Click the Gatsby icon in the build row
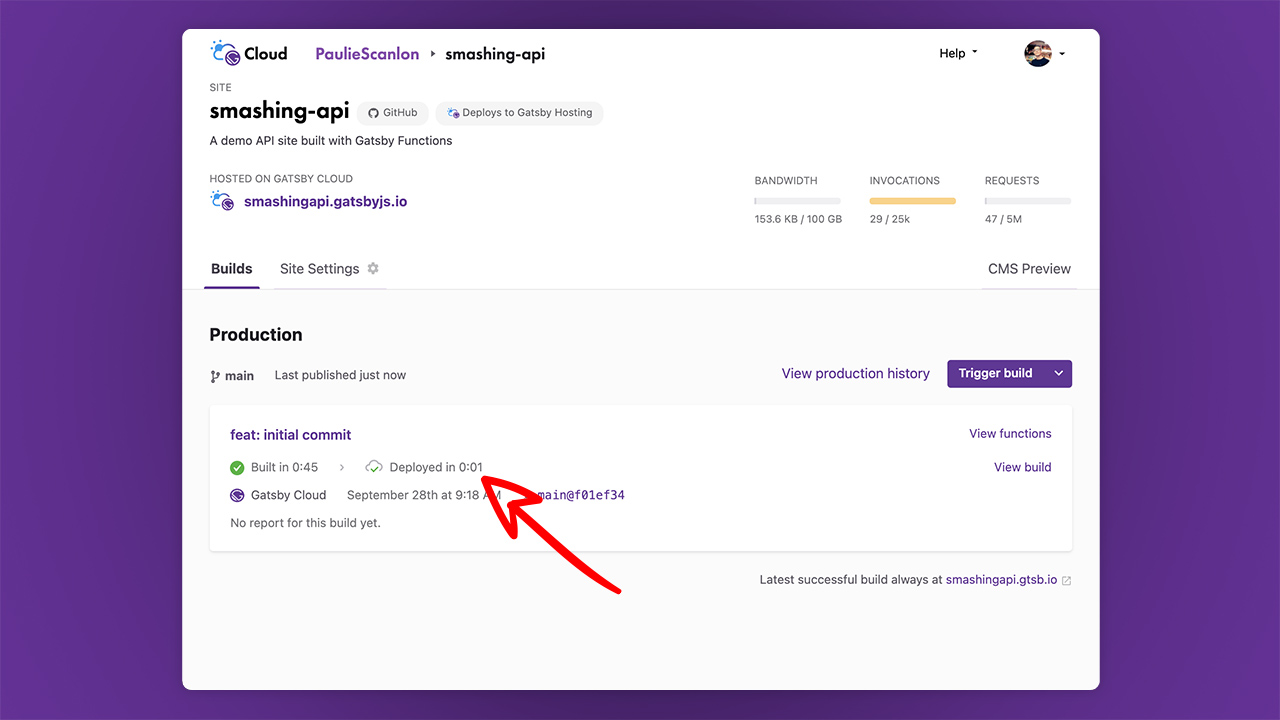The image size is (1280, 720). click(237, 495)
